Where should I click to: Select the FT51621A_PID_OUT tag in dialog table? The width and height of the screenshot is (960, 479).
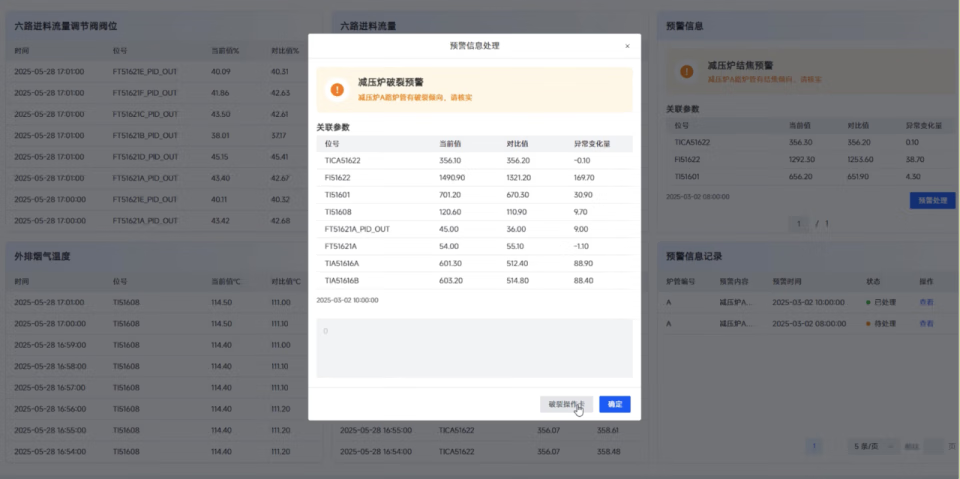358,229
